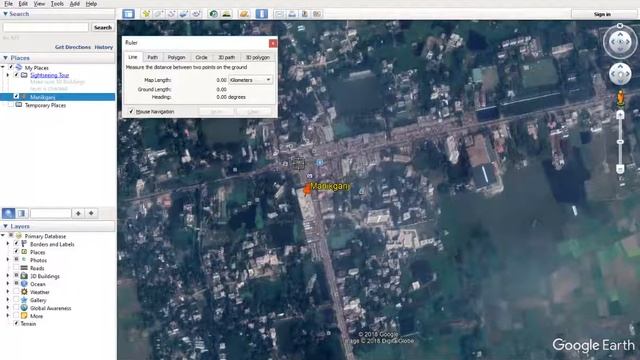Click the Email toolbar icon
640x360 pixels.
tap(279, 14)
